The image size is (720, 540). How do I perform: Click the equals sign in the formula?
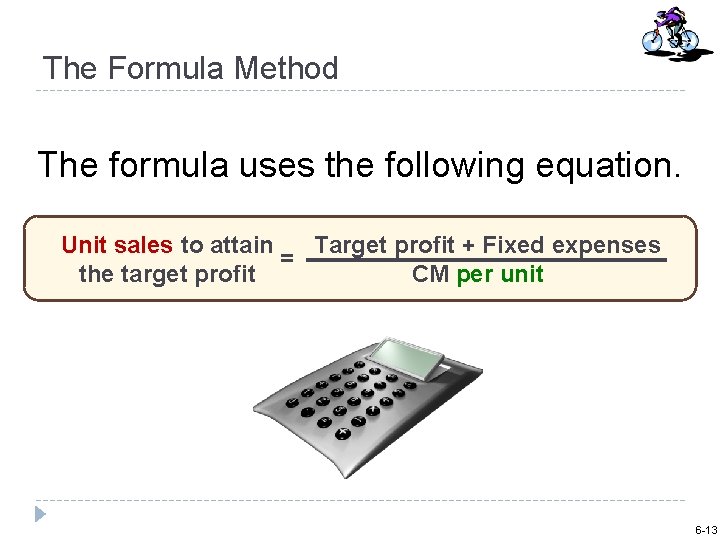pyautogui.click(x=286, y=259)
